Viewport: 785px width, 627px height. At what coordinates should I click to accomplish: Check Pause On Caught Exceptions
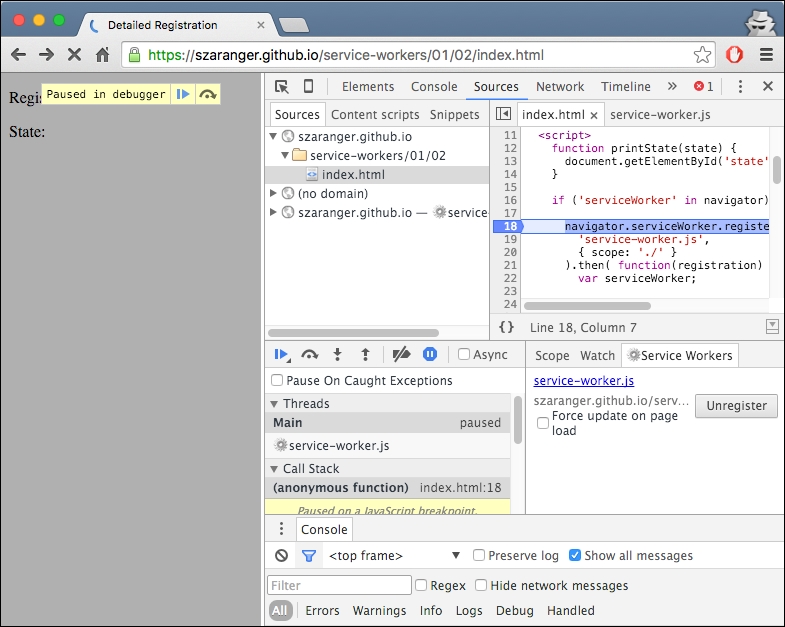277,381
